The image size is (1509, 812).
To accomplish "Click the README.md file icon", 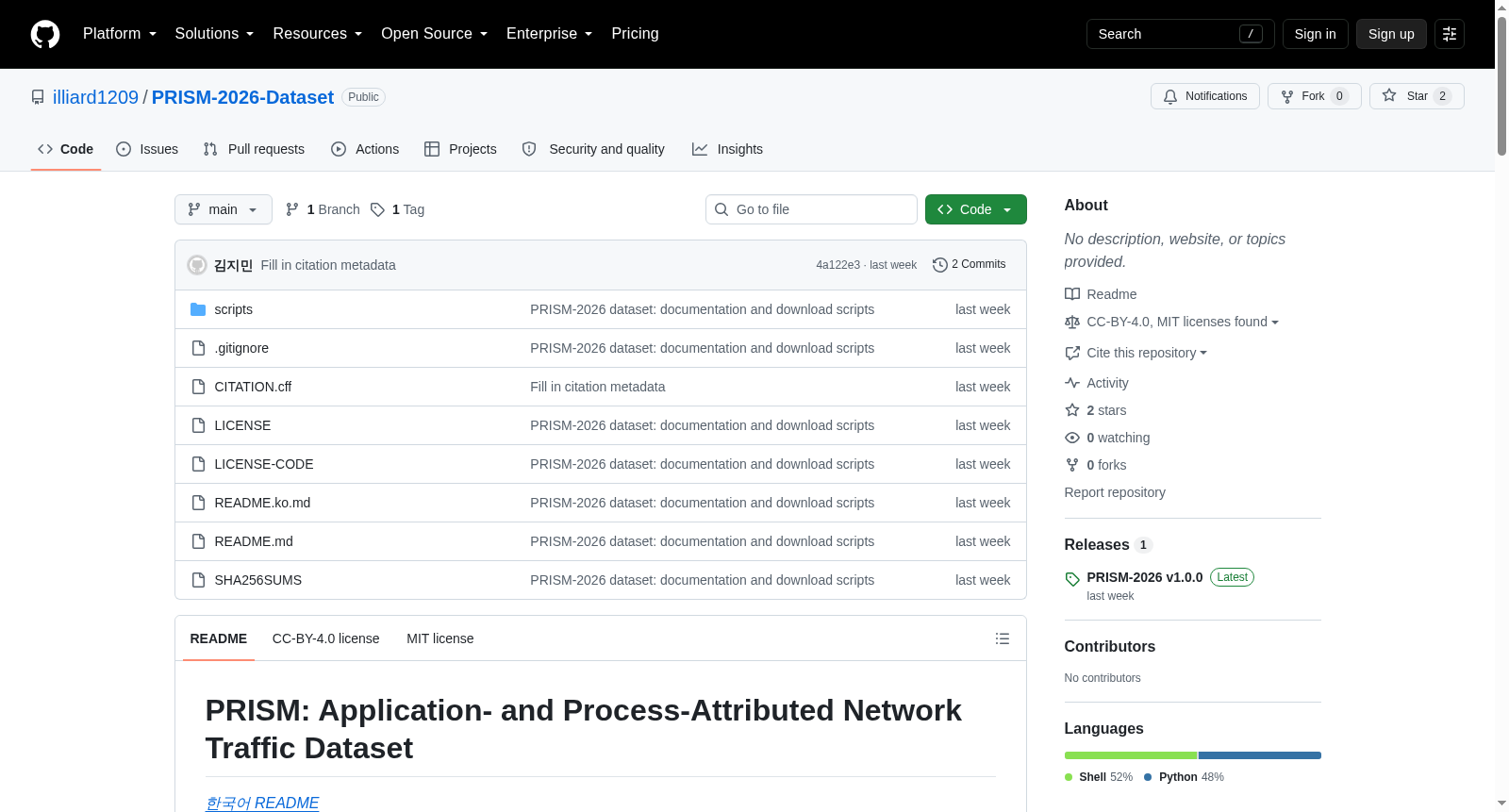I will (198, 541).
